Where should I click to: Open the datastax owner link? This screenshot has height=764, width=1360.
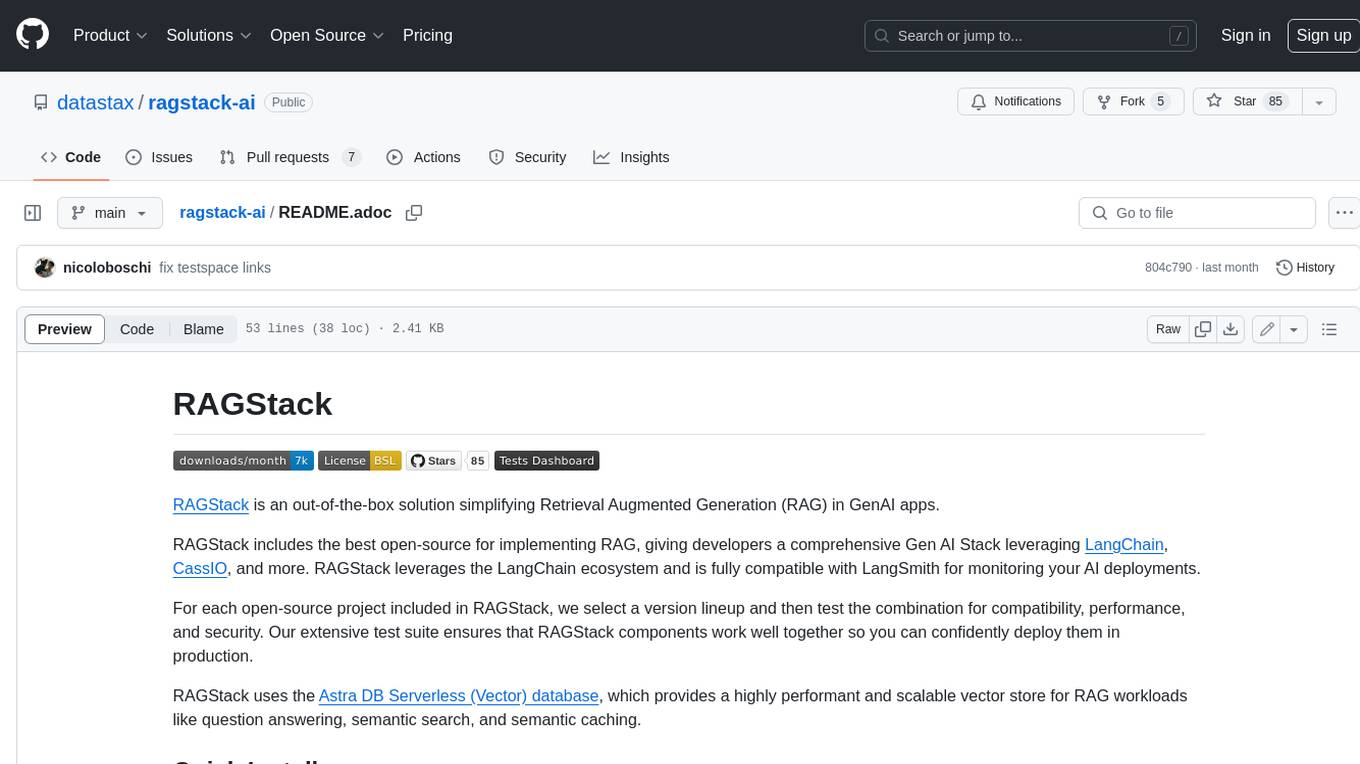(x=95, y=102)
